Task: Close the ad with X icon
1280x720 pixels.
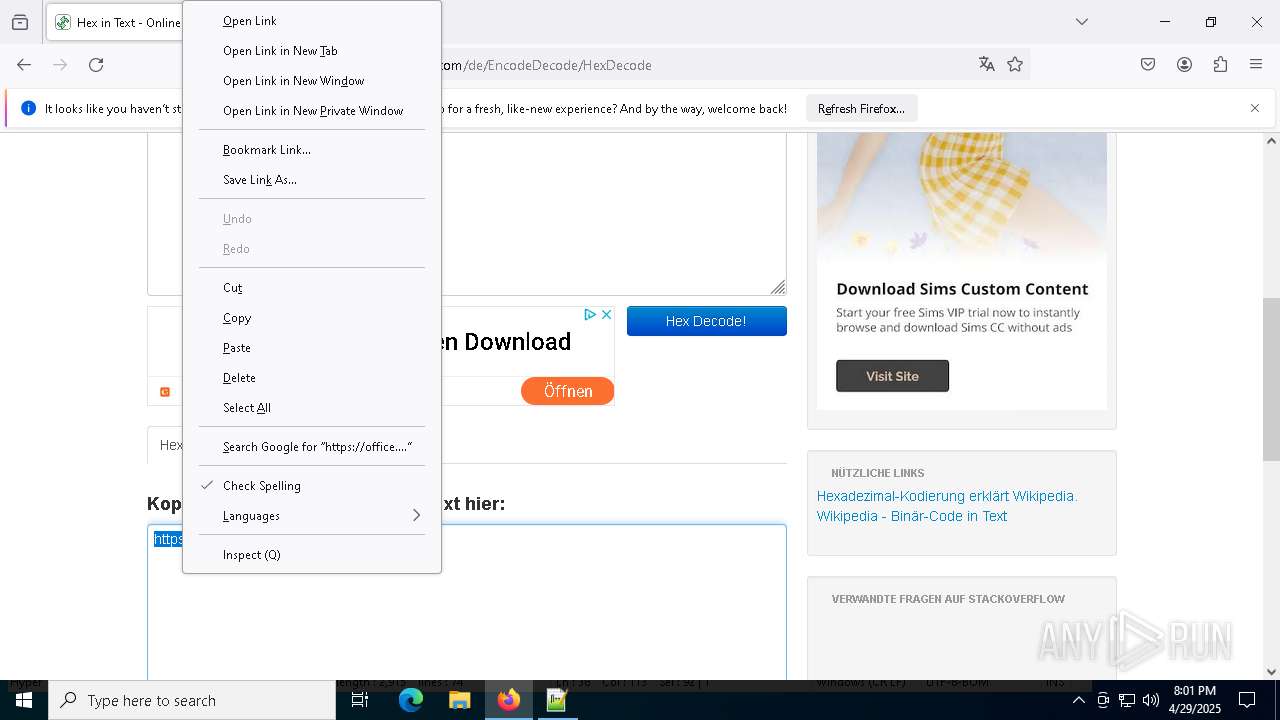Action: pyautogui.click(x=606, y=314)
